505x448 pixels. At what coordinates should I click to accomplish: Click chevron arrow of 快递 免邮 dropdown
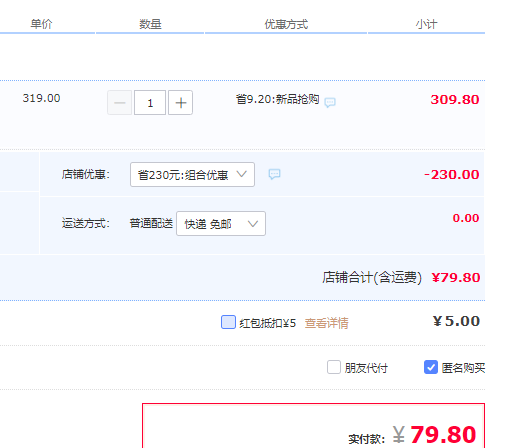(x=253, y=224)
